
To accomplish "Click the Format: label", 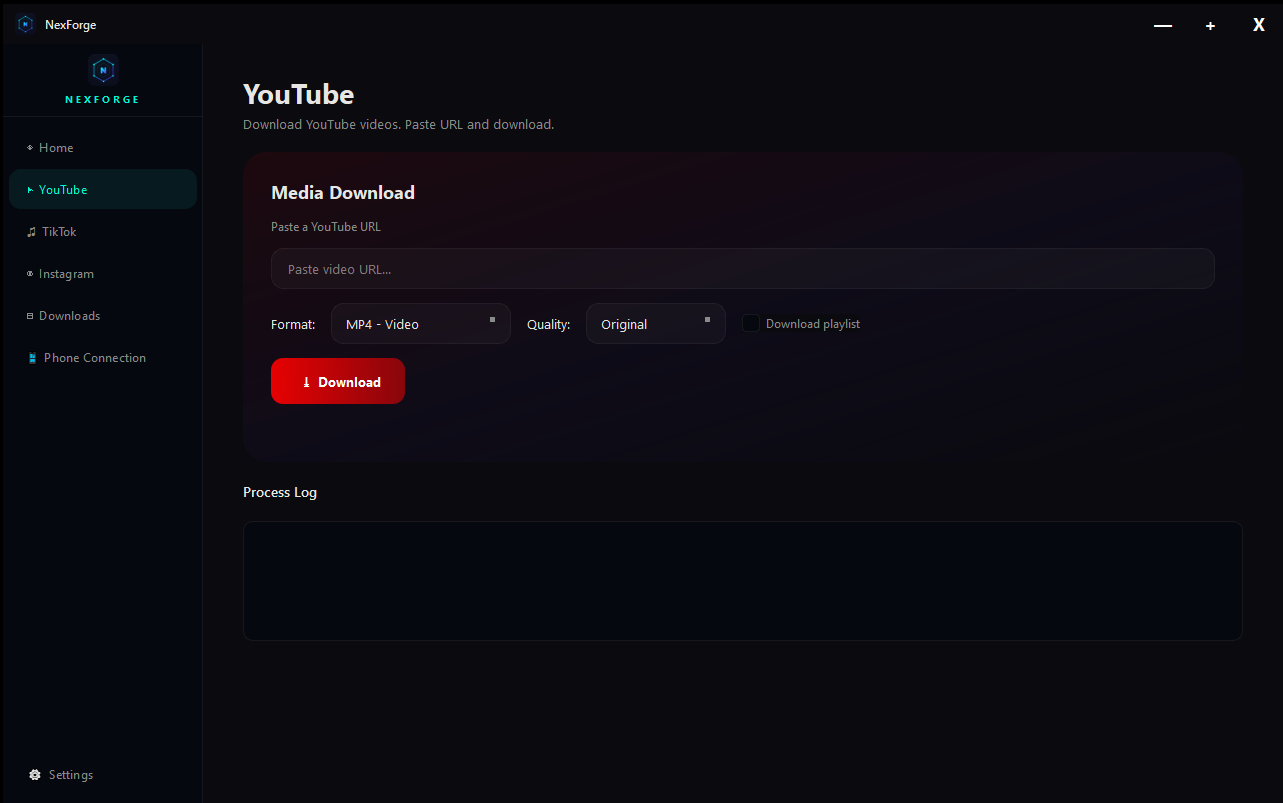I will click(293, 324).
